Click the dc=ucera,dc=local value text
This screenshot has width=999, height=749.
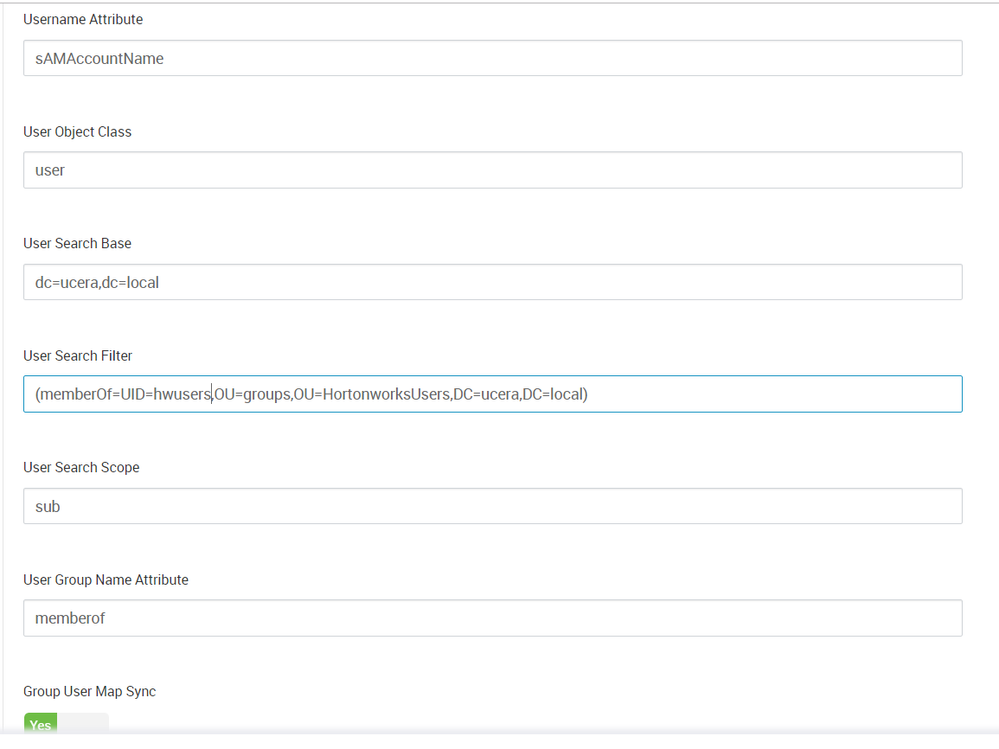(97, 282)
